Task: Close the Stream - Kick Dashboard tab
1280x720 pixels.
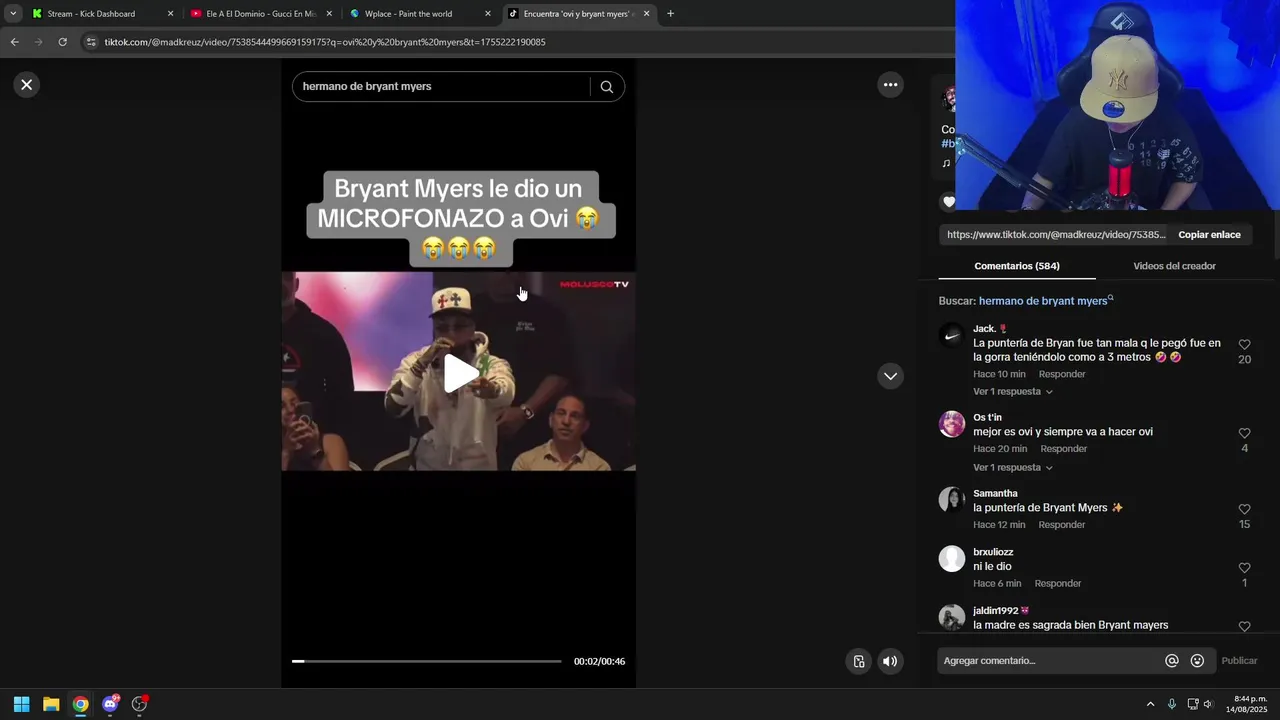Action: click(170, 14)
